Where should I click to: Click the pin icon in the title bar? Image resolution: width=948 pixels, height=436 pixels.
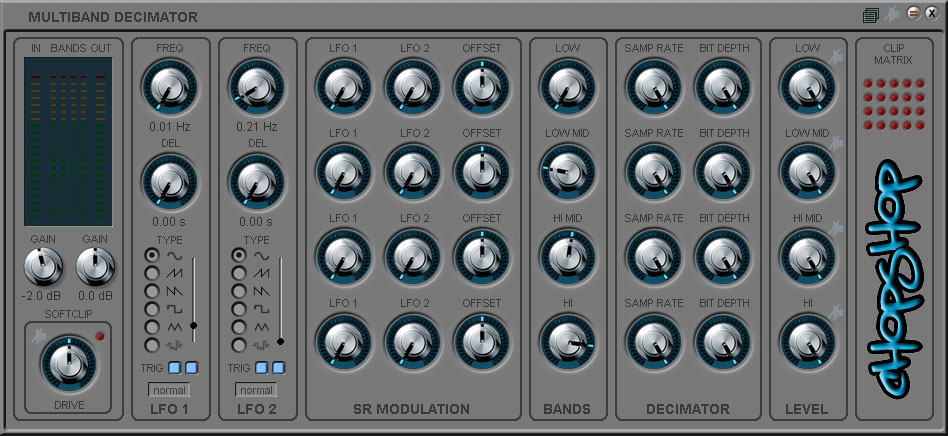[x=890, y=14]
